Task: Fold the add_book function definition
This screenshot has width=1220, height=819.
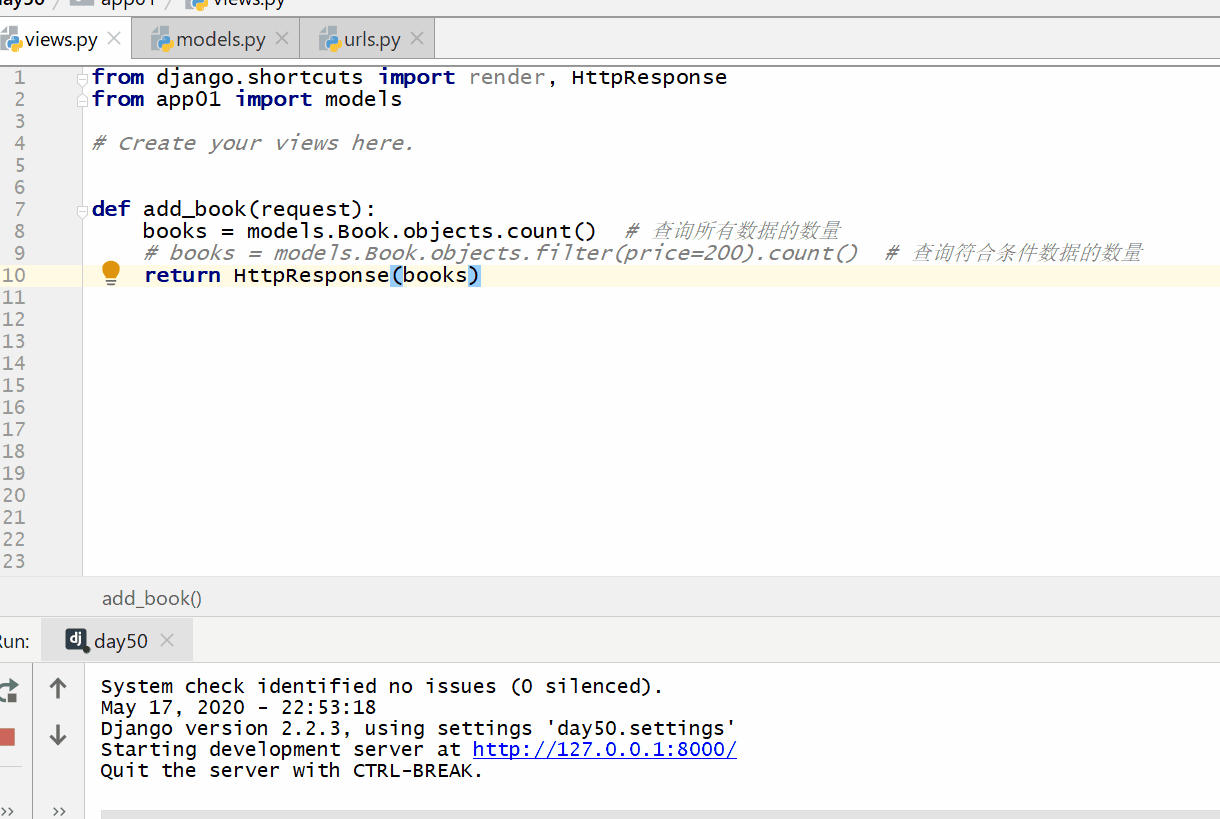Action: (x=82, y=210)
